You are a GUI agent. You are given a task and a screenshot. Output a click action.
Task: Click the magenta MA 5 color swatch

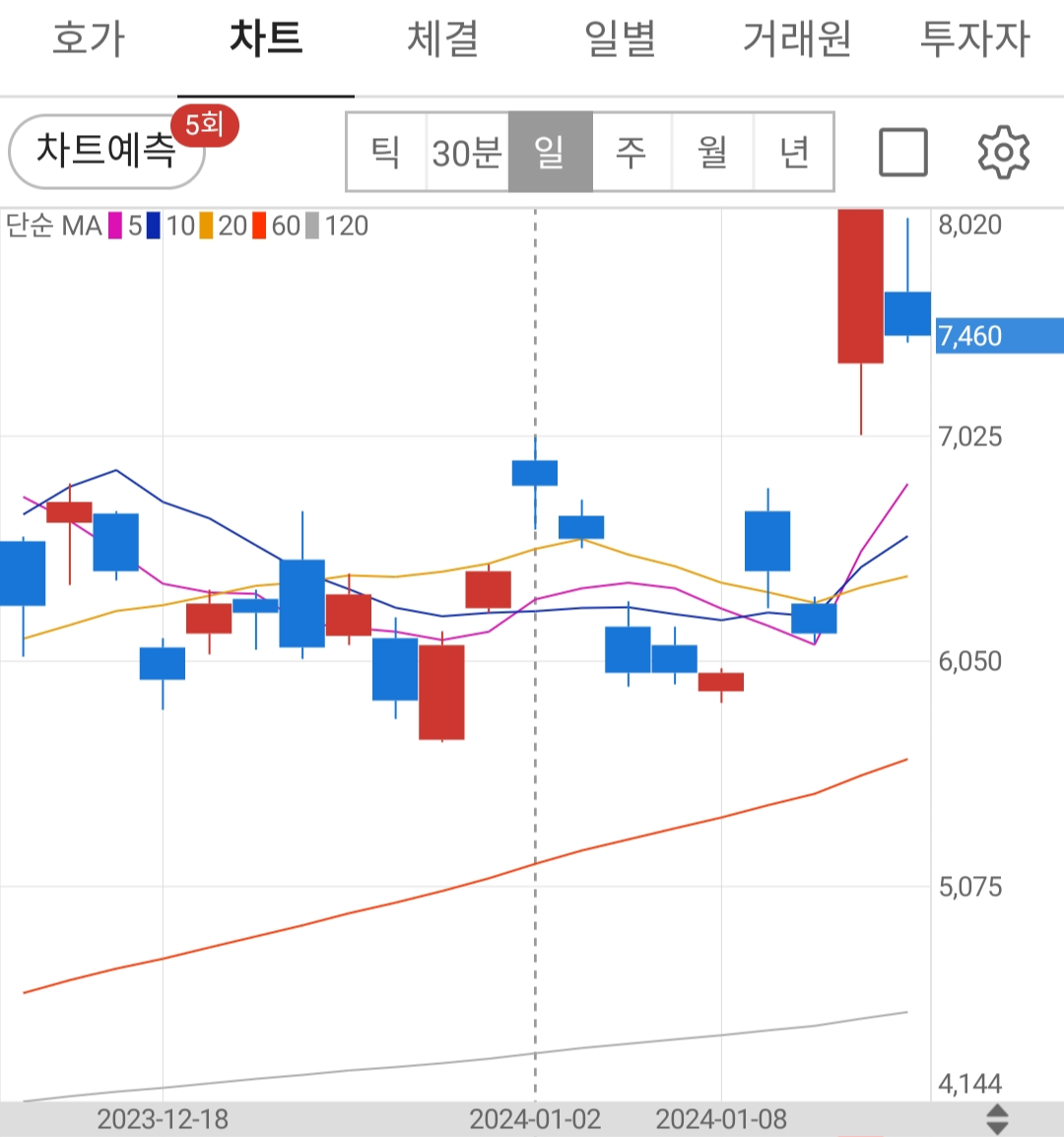(x=114, y=226)
